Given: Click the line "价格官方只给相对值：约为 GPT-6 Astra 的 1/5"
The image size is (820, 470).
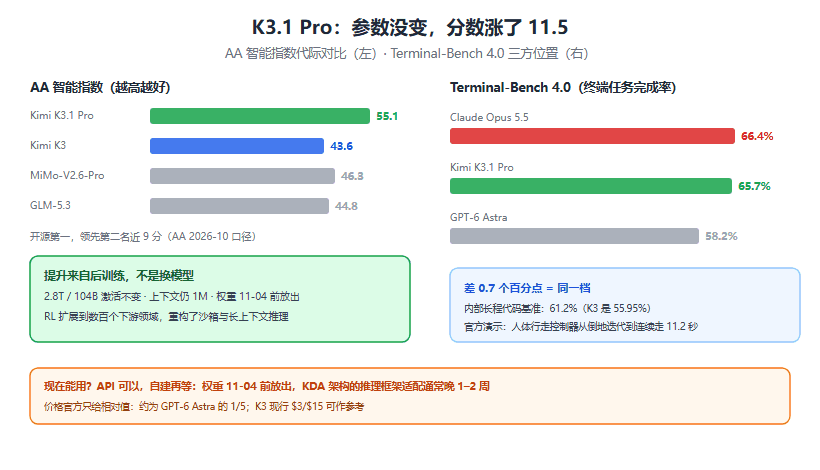Looking at the screenshot, I should [x=204, y=406].
